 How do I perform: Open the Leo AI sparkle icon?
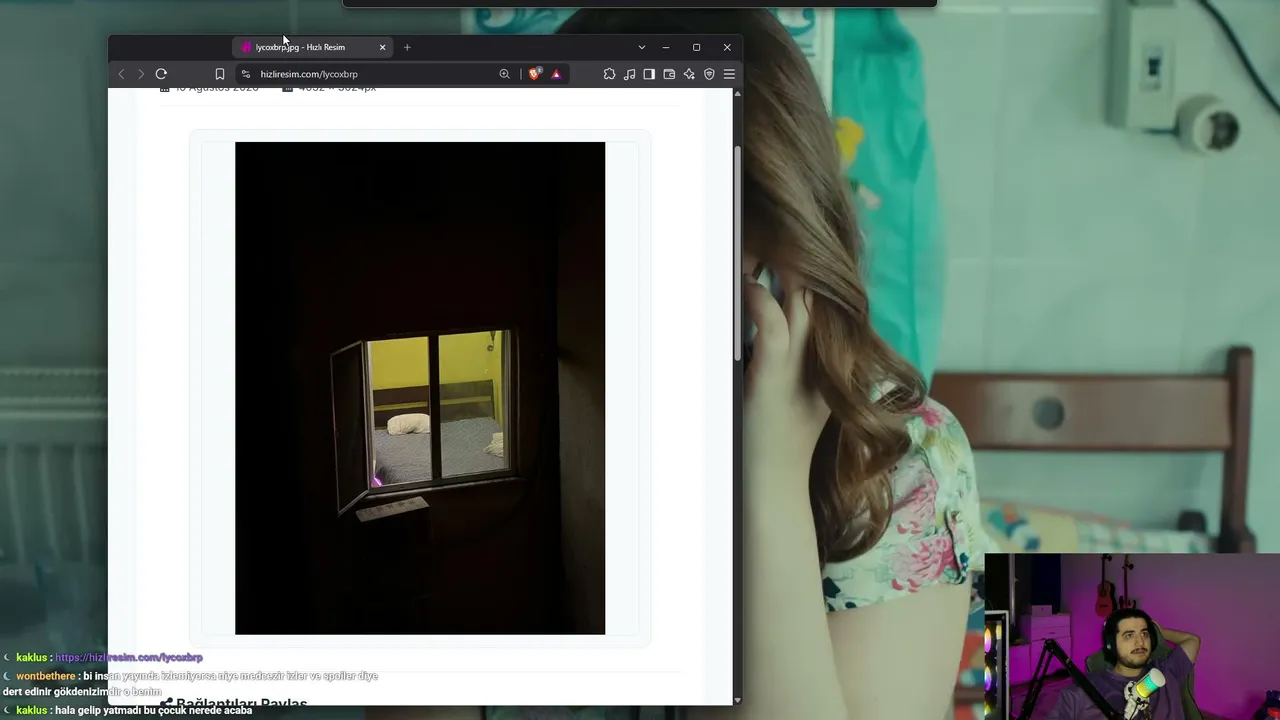coord(689,74)
